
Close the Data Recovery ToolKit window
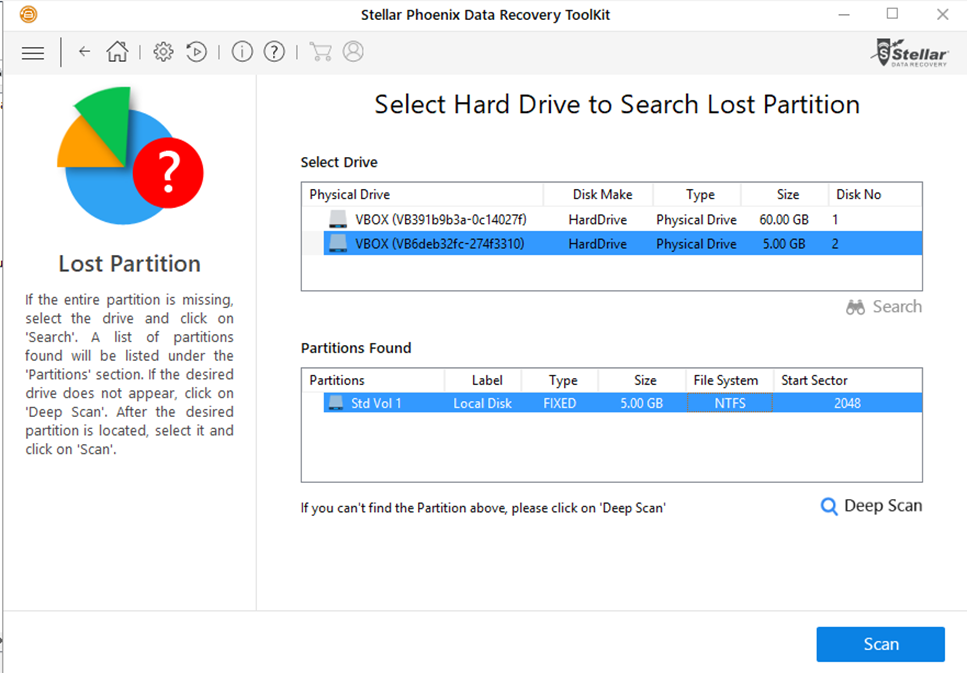(x=942, y=14)
